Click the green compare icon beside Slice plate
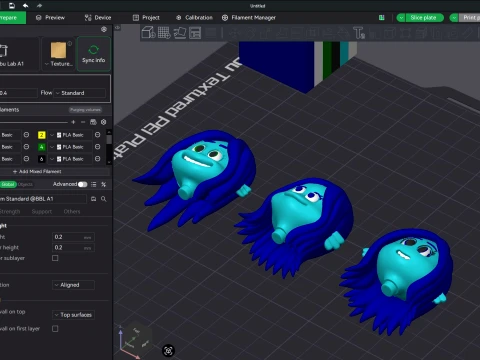 (x=382, y=18)
